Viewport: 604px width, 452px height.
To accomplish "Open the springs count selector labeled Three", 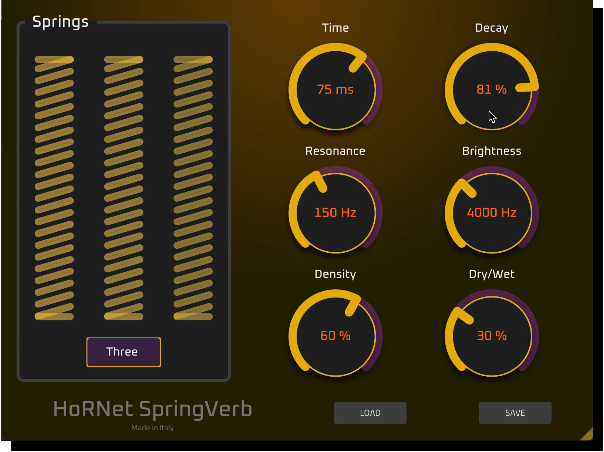I will tap(123, 352).
